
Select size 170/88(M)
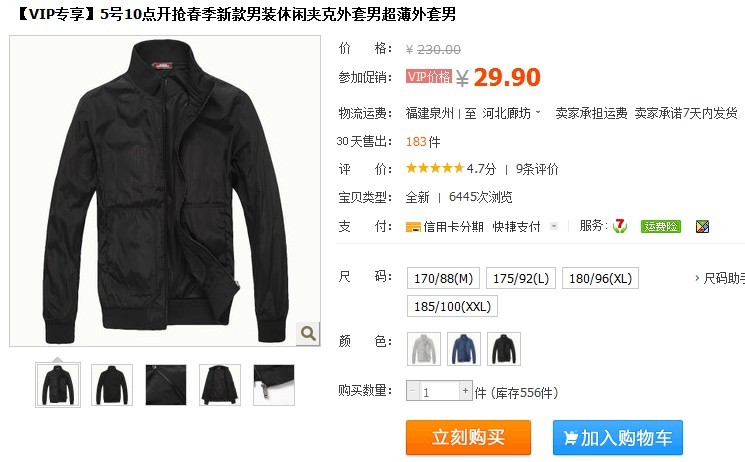tap(443, 278)
